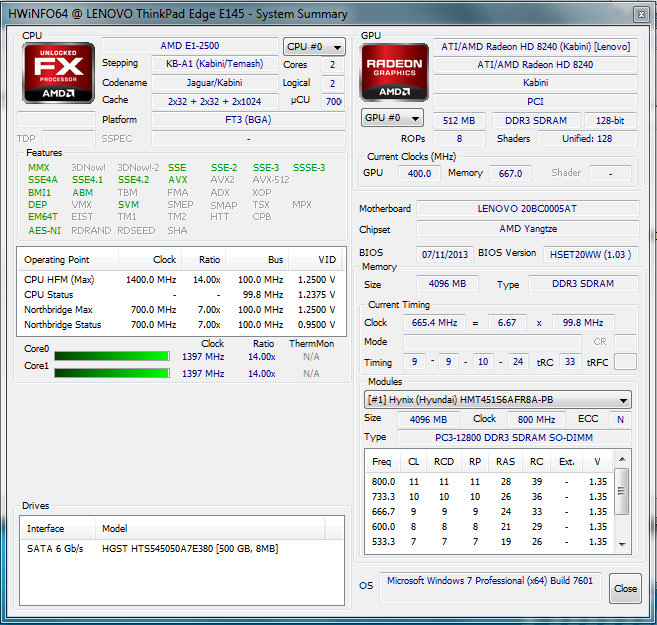Click the Northbridge Max row
657x625 pixels.
(181, 310)
